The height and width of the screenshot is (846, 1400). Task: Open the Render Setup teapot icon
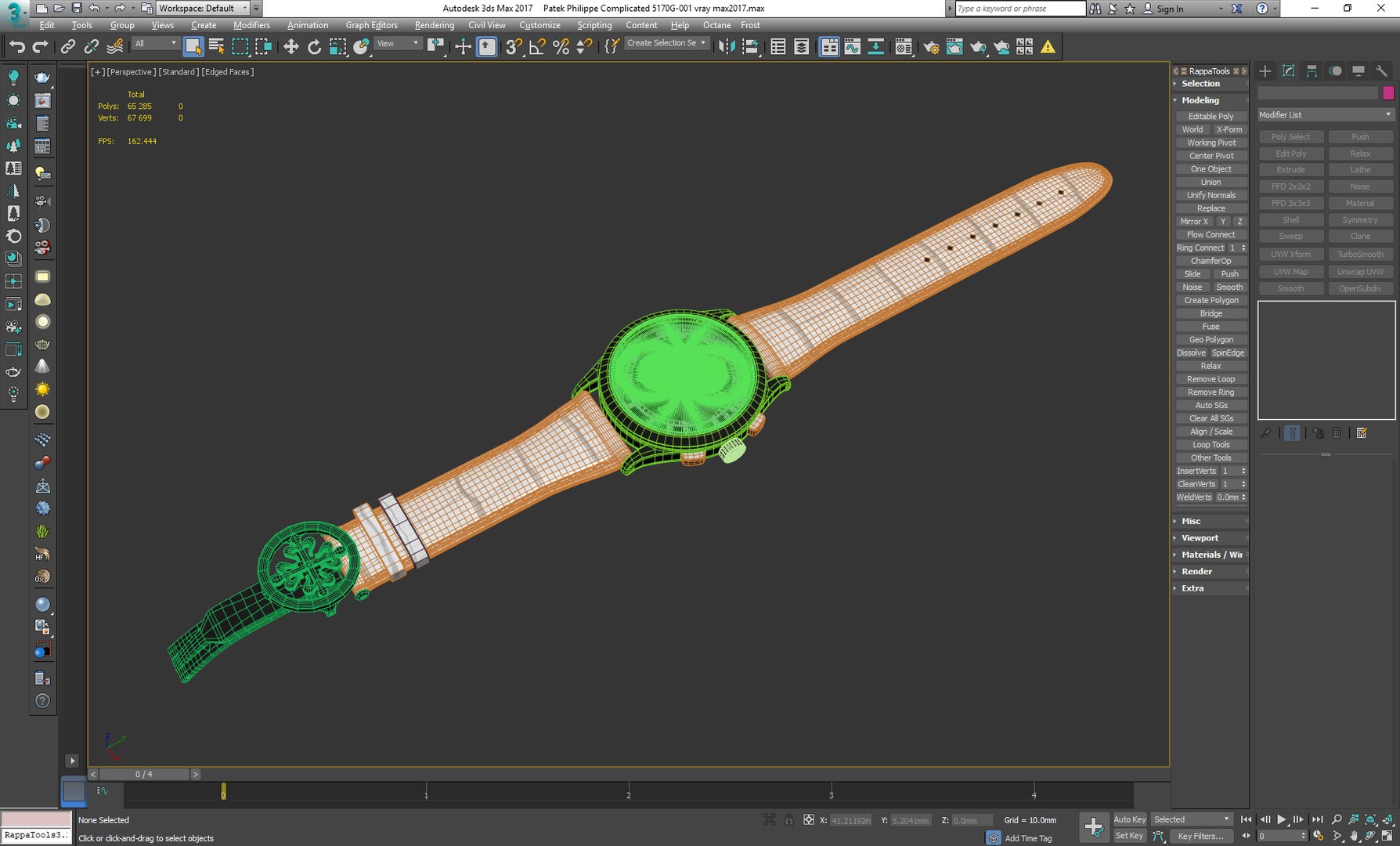(931, 47)
